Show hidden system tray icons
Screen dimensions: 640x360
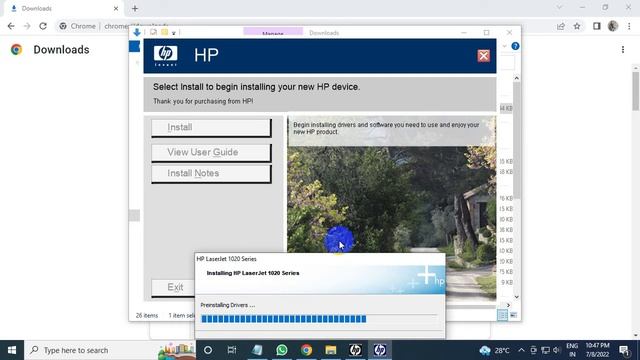(x=521, y=350)
